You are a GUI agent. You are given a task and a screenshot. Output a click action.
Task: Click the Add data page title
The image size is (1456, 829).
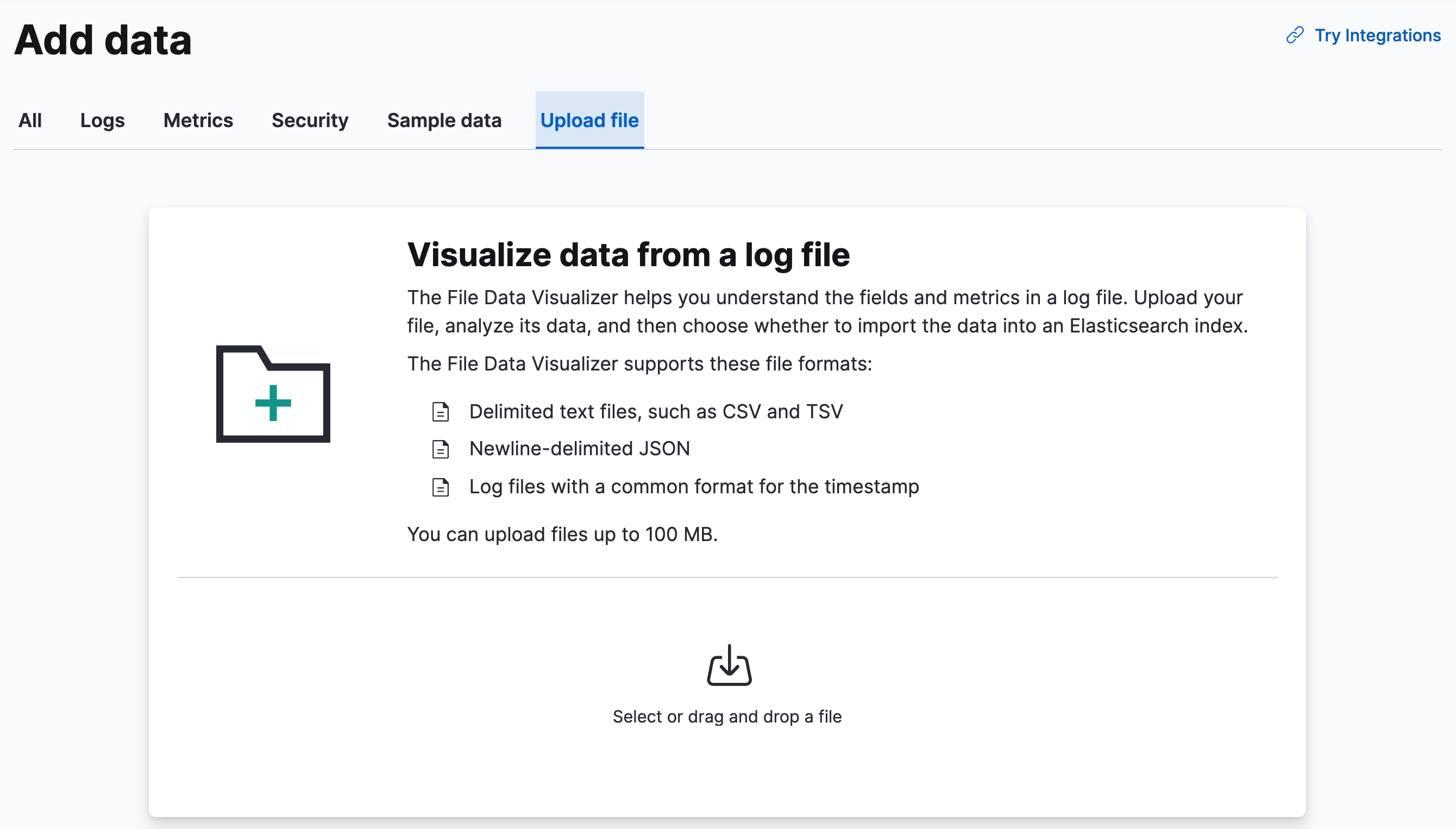103,39
